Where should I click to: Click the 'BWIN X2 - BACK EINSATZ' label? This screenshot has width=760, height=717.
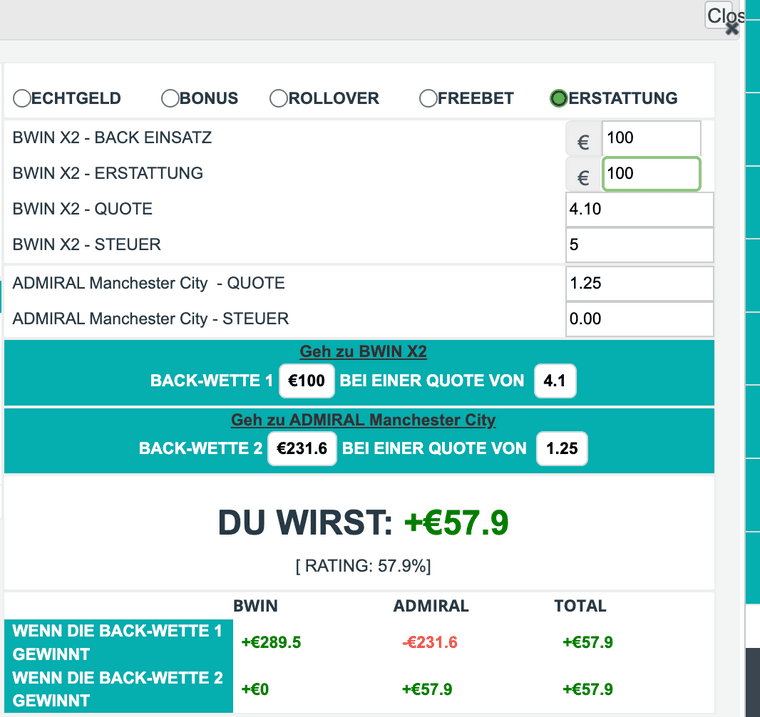pos(112,138)
